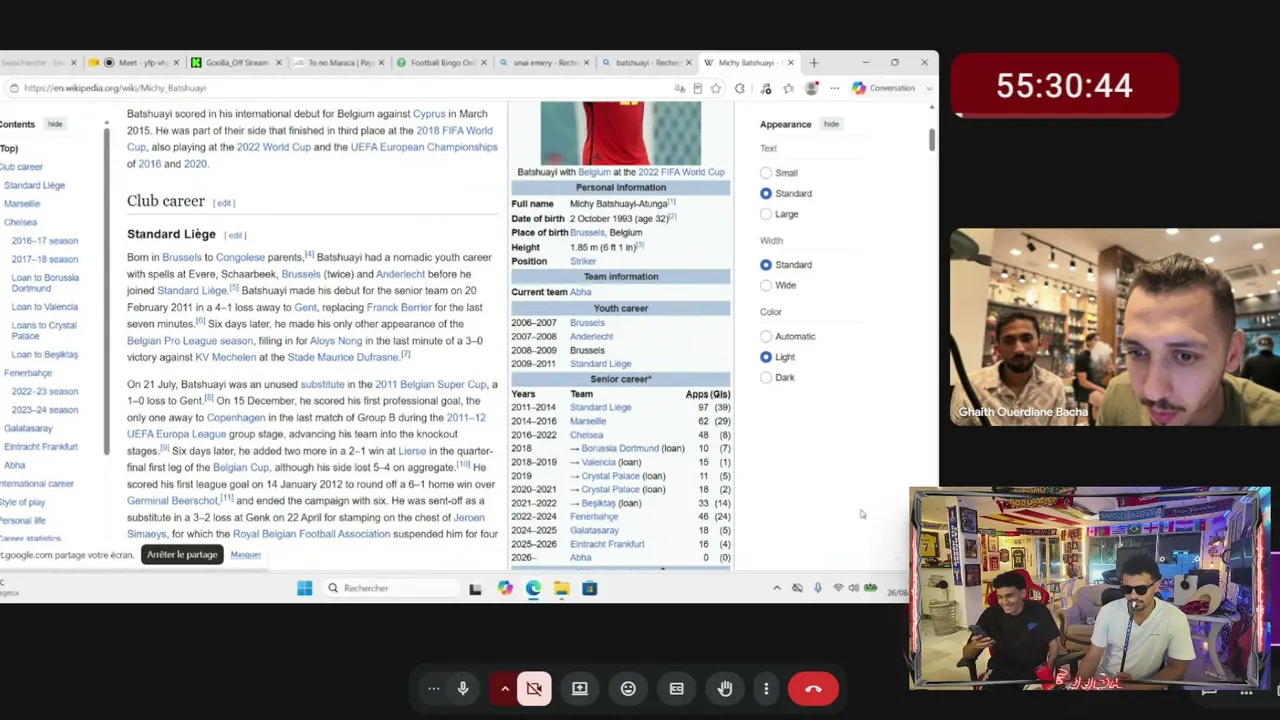Send an emoji reaction in the meeting
This screenshot has height=720, width=1280.
628,689
